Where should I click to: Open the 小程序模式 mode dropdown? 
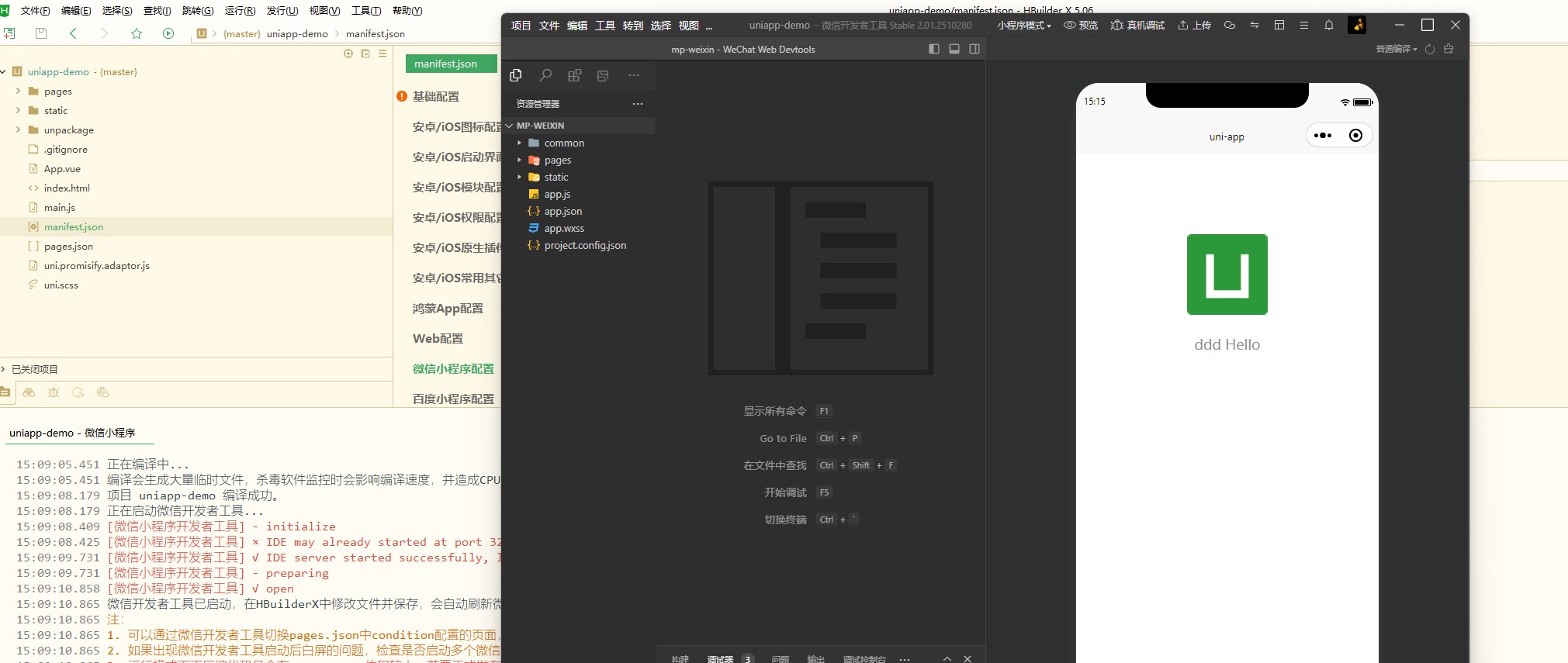[1024, 26]
